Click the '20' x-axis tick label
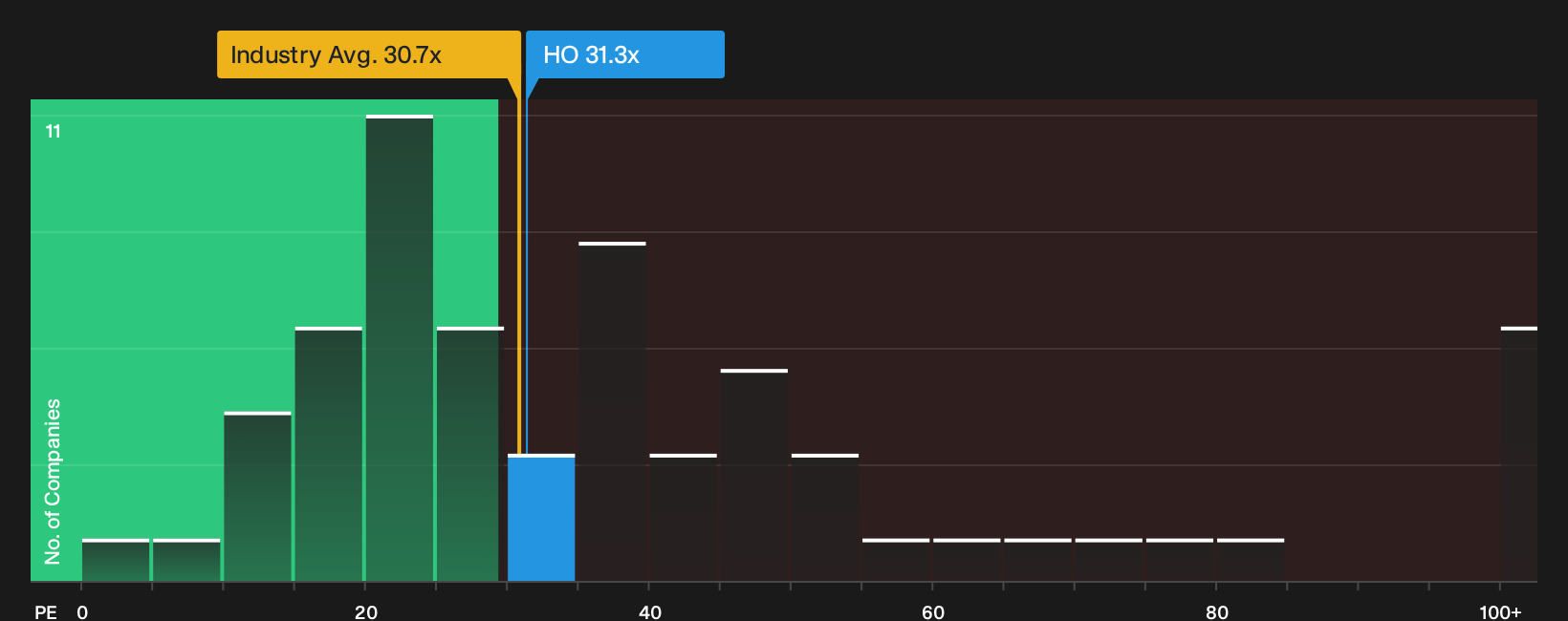The height and width of the screenshot is (621, 1568). click(366, 611)
